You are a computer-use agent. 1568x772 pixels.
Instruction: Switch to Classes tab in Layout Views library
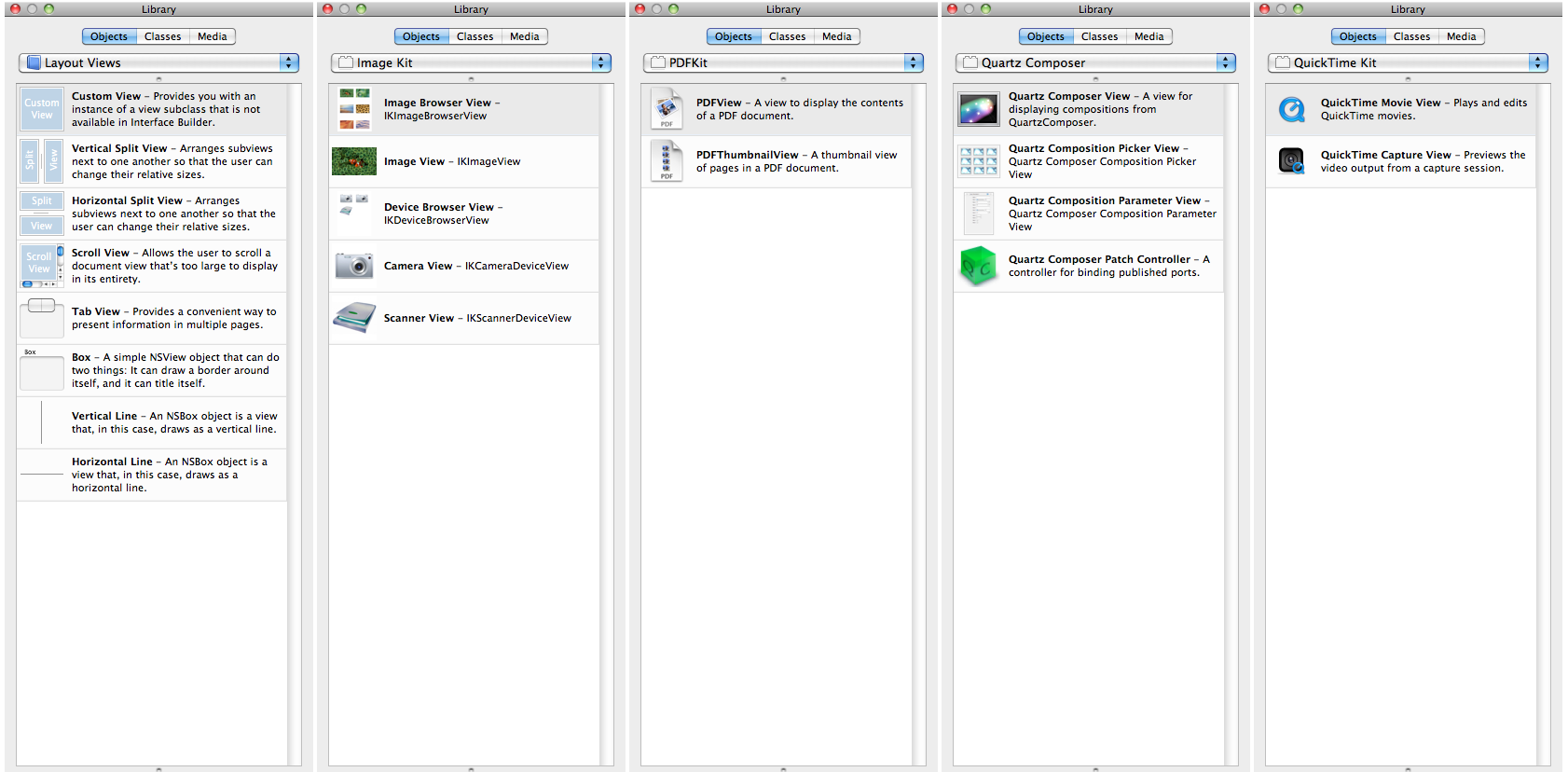tap(163, 36)
